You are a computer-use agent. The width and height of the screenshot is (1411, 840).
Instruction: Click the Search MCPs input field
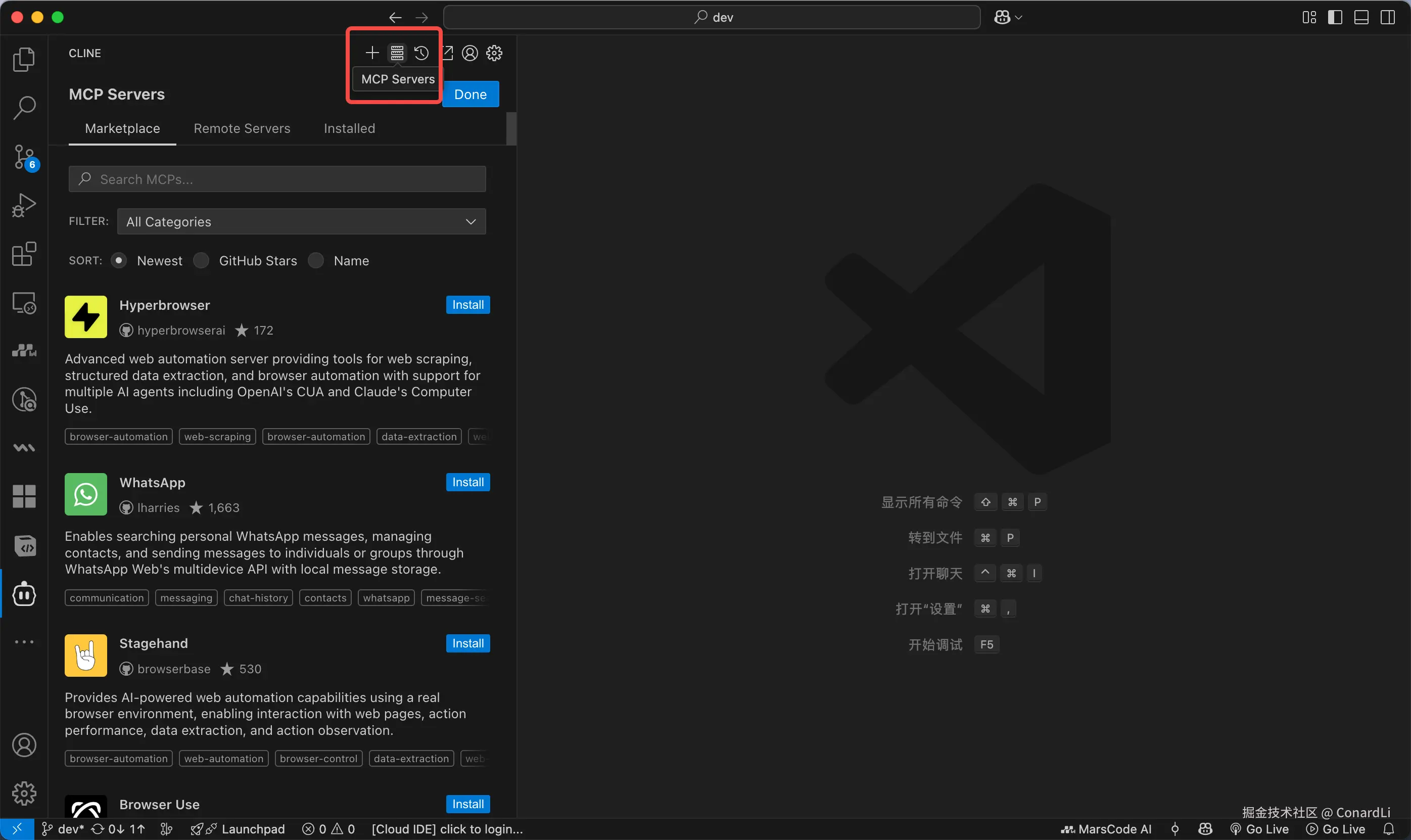pyautogui.click(x=277, y=179)
